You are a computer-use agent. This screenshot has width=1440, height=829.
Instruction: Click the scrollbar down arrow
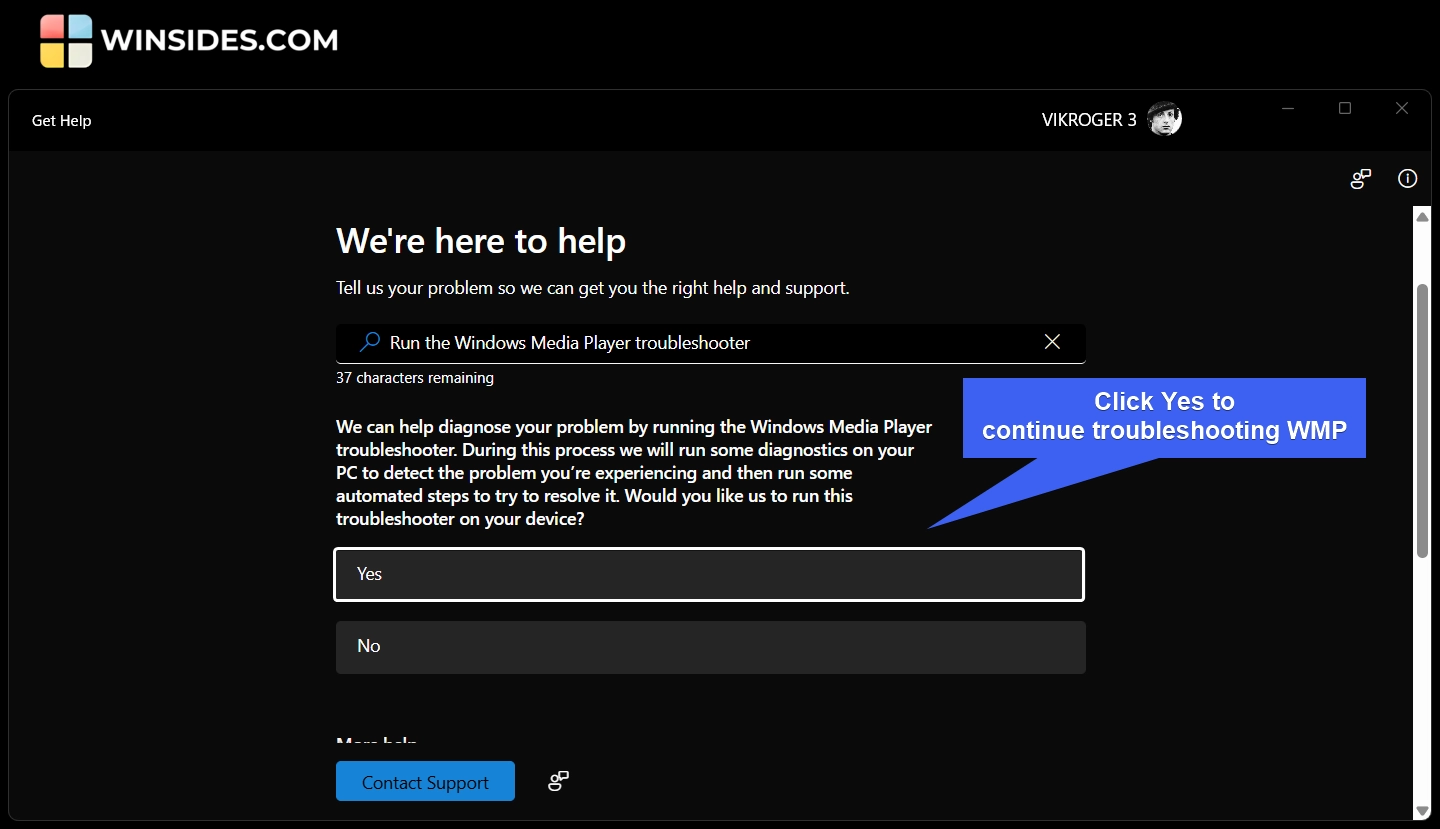[1422, 810]
